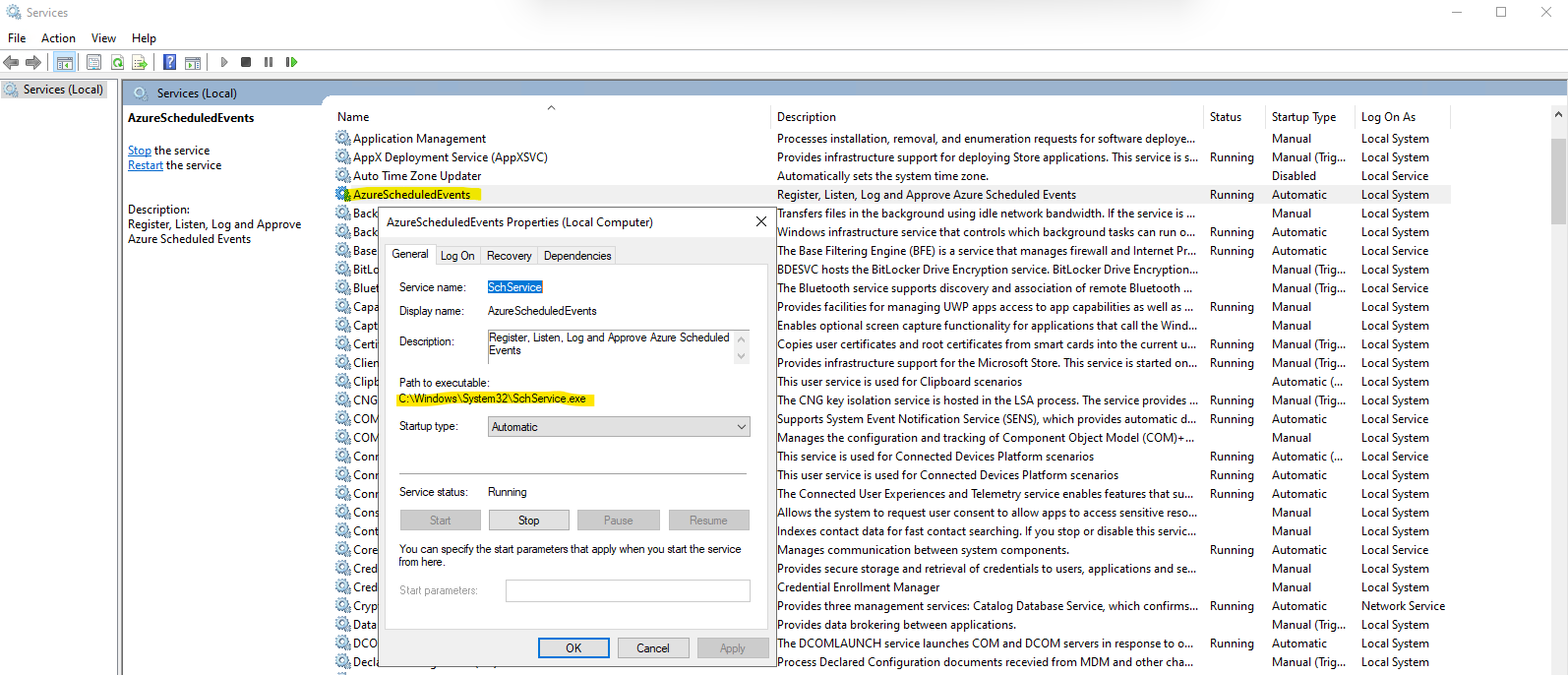Open the View menu
Viewport: 1568px width, 675px height.
coord(103,38)
